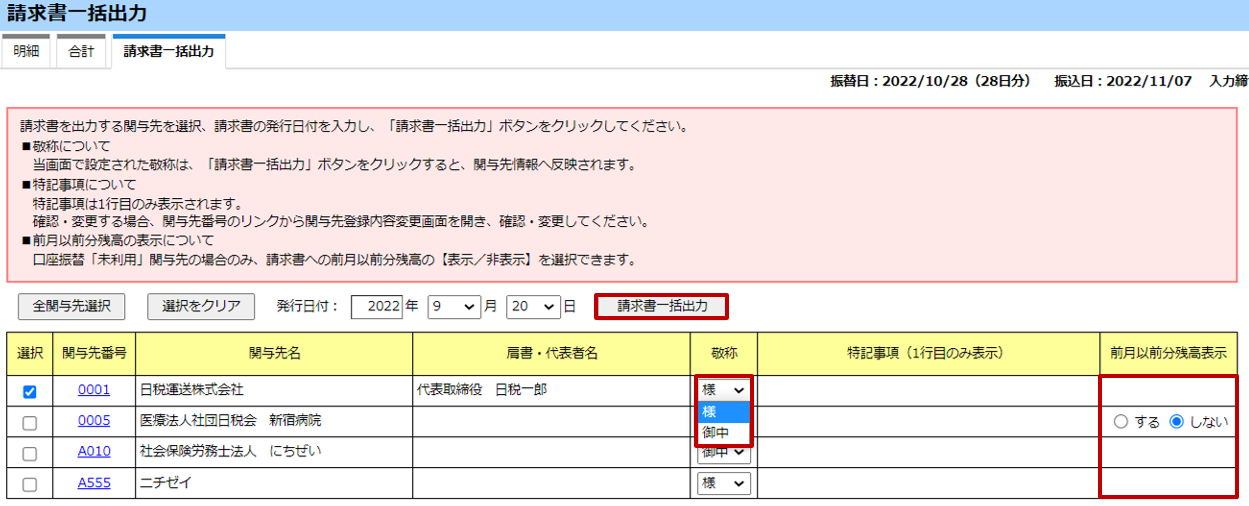This screenshot has width=1249, height=506.
Task: Select the 請求書一括出力 tab
Action: (168, 52)
